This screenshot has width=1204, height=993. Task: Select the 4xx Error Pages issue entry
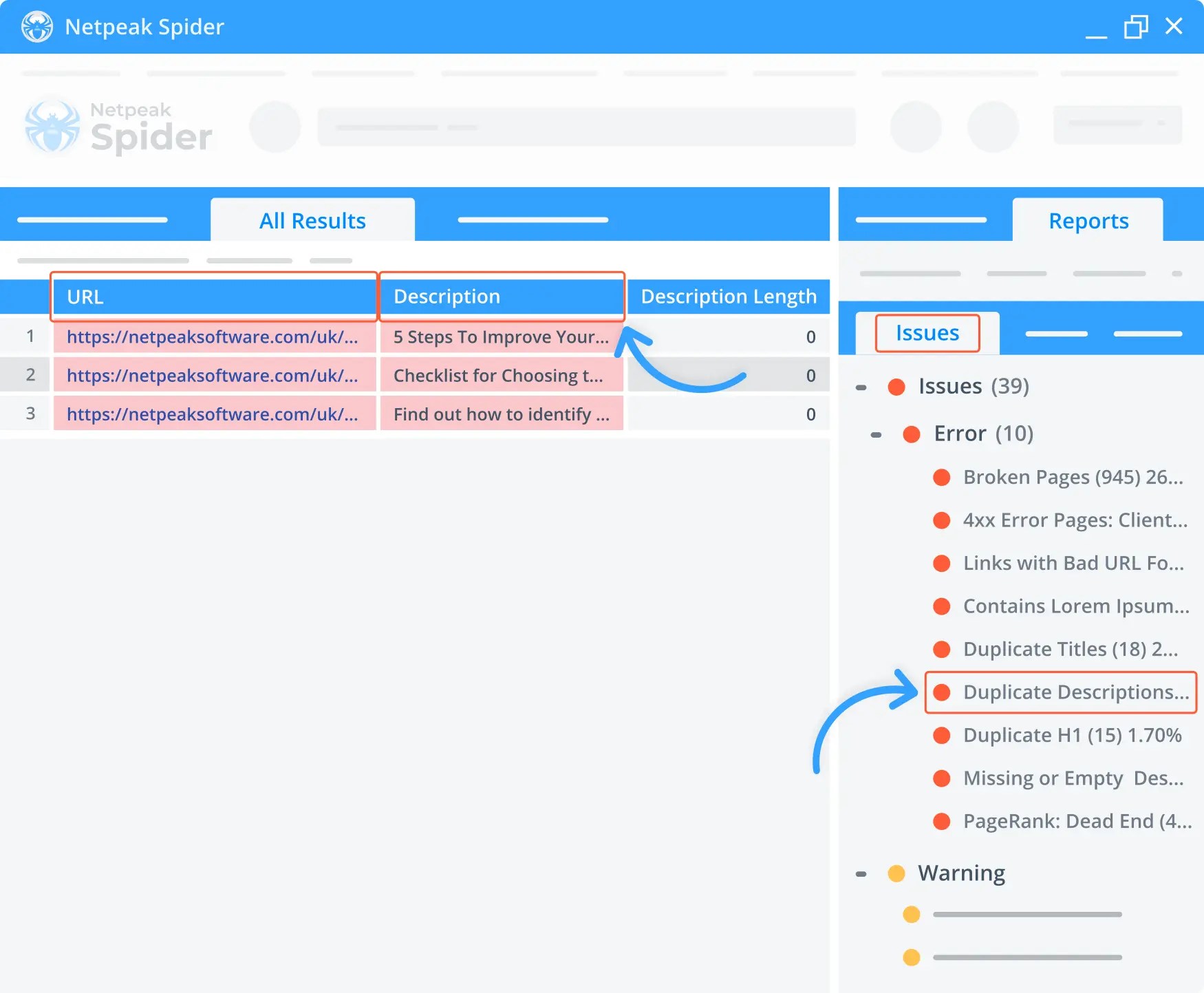click(x=1075, y=520)
